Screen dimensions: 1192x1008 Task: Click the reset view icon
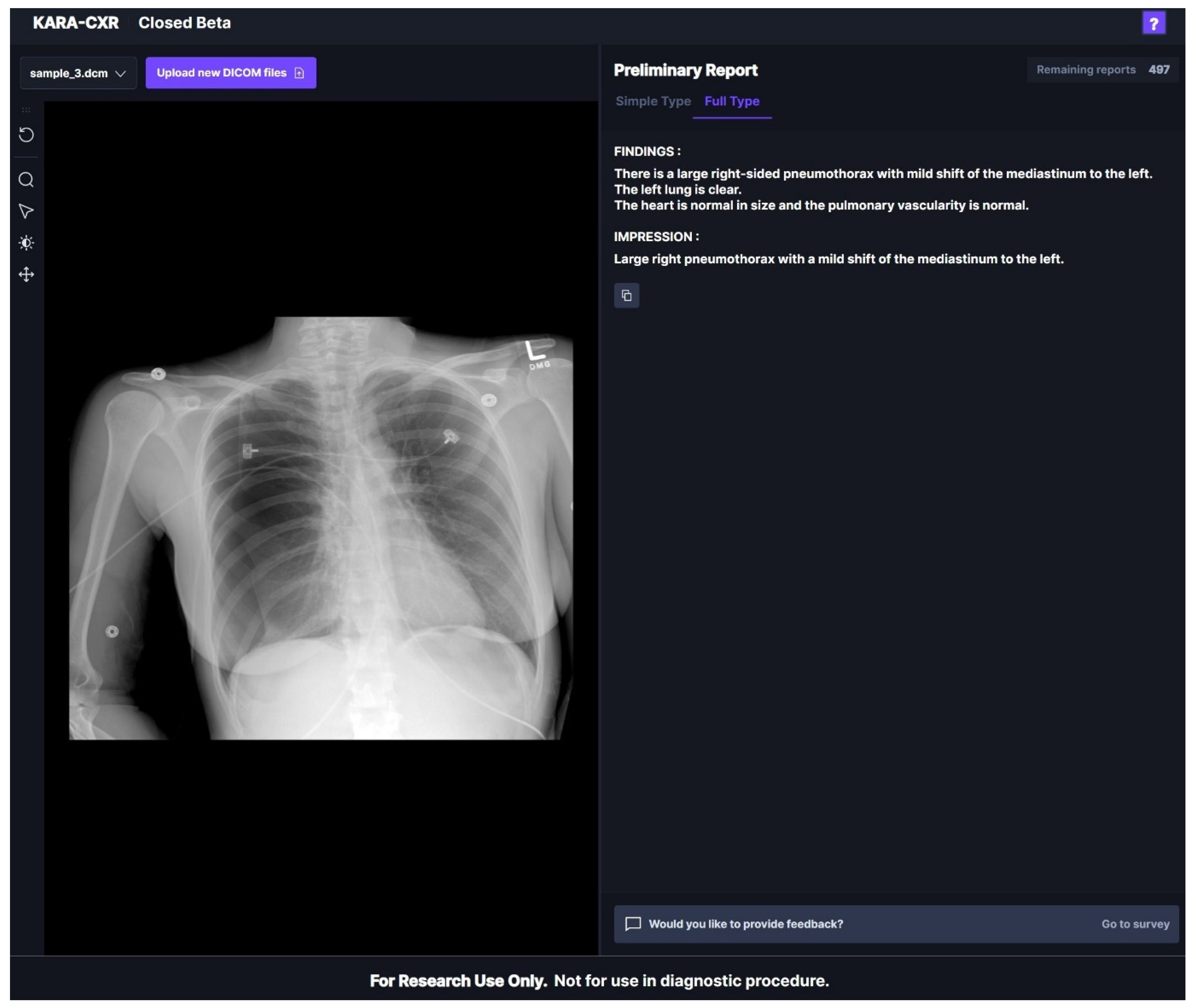pos(26,135)
